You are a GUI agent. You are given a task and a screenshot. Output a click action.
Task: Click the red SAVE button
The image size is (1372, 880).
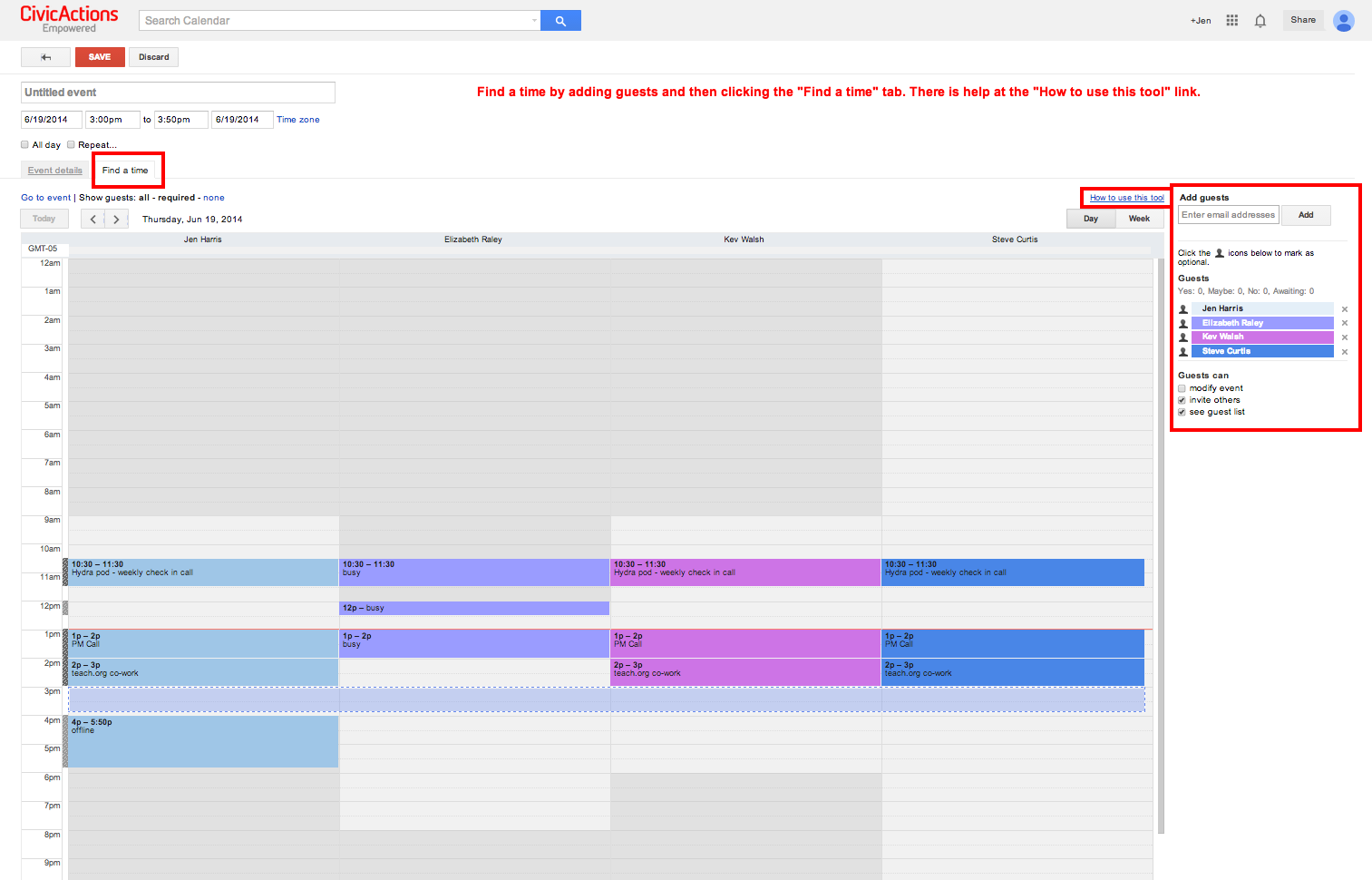pyautogui.click(x=100, y=56)
